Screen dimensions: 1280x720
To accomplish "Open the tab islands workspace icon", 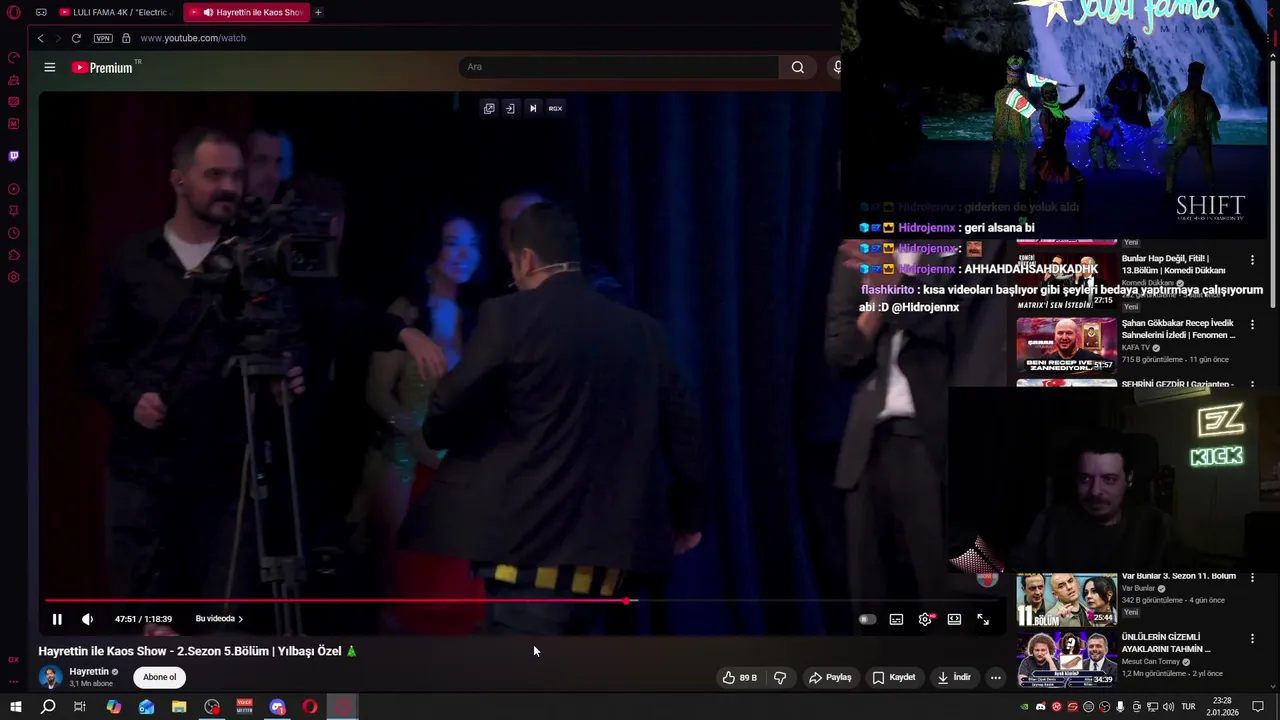I will [41, 12].
